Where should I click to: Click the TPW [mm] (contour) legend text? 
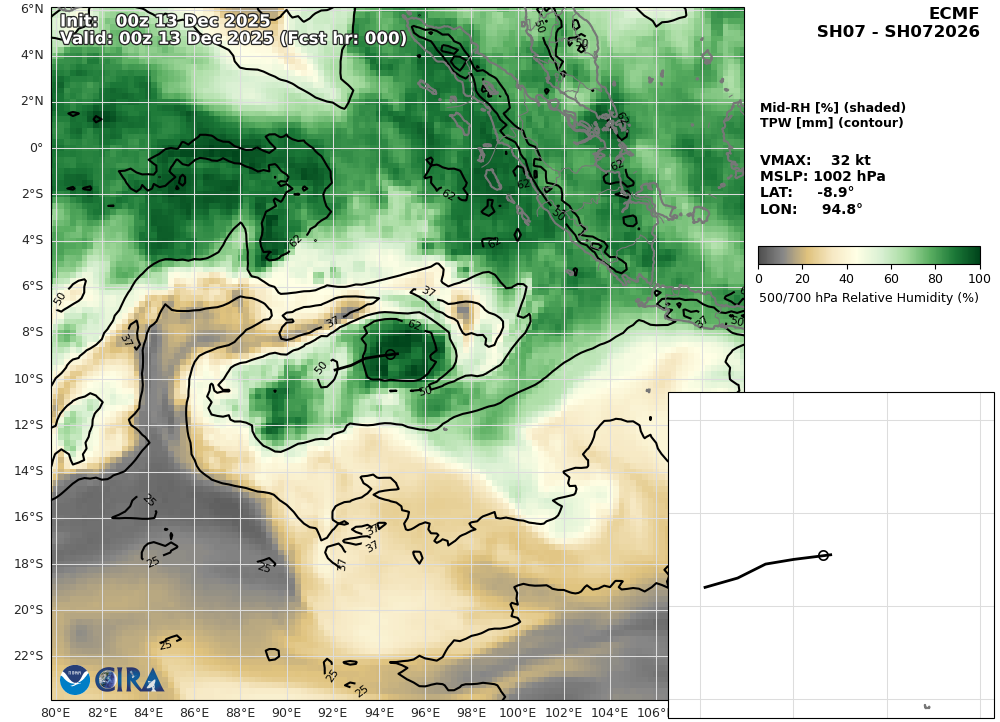[x=832, y=122]
